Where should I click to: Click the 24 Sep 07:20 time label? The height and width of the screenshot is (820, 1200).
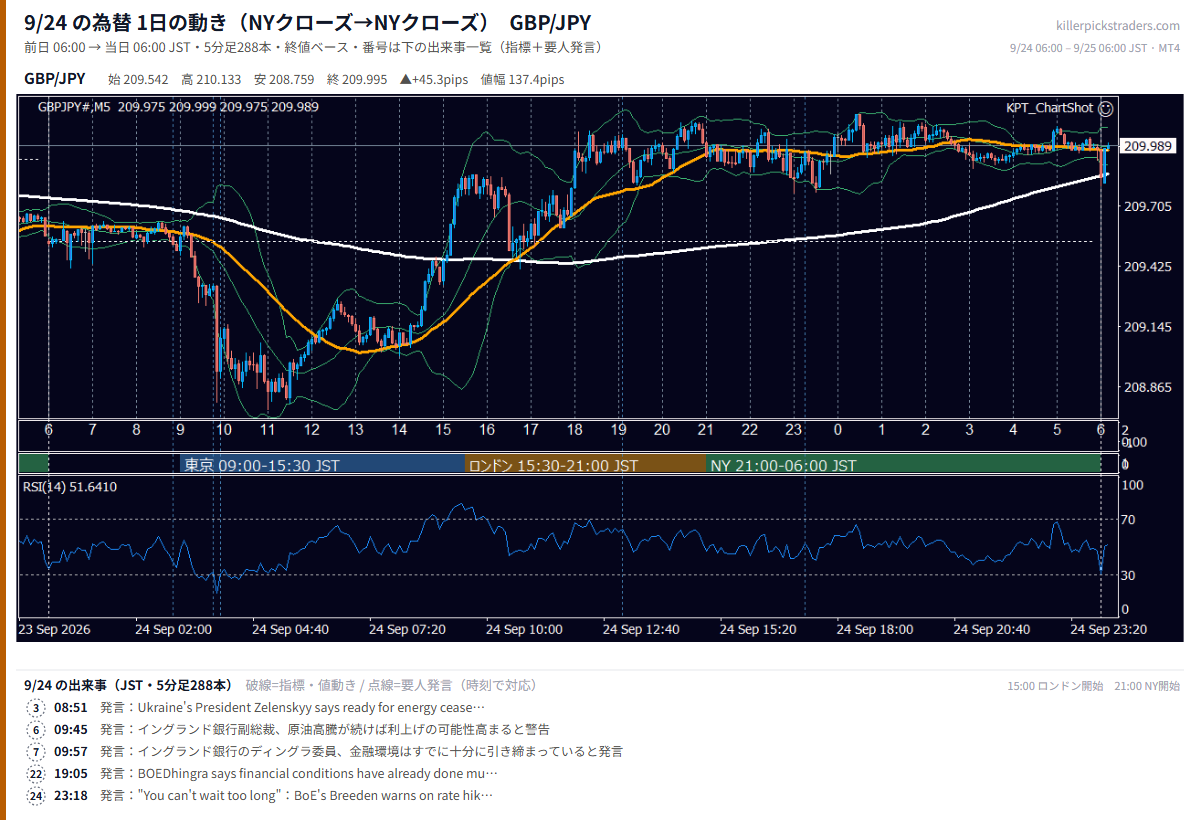pos(407,630)
